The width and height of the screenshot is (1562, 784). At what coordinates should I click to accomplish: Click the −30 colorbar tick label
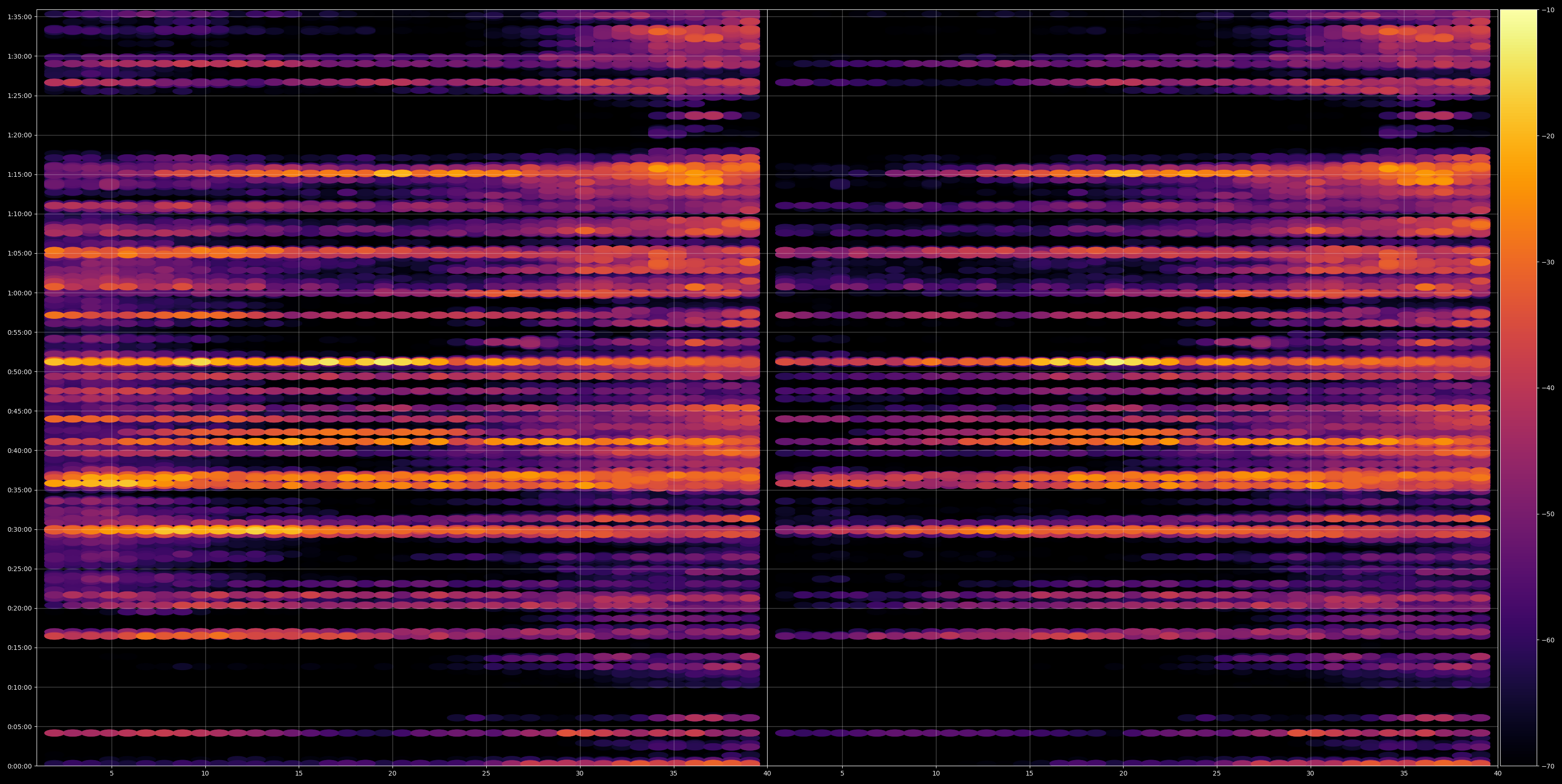point(1548,262)
